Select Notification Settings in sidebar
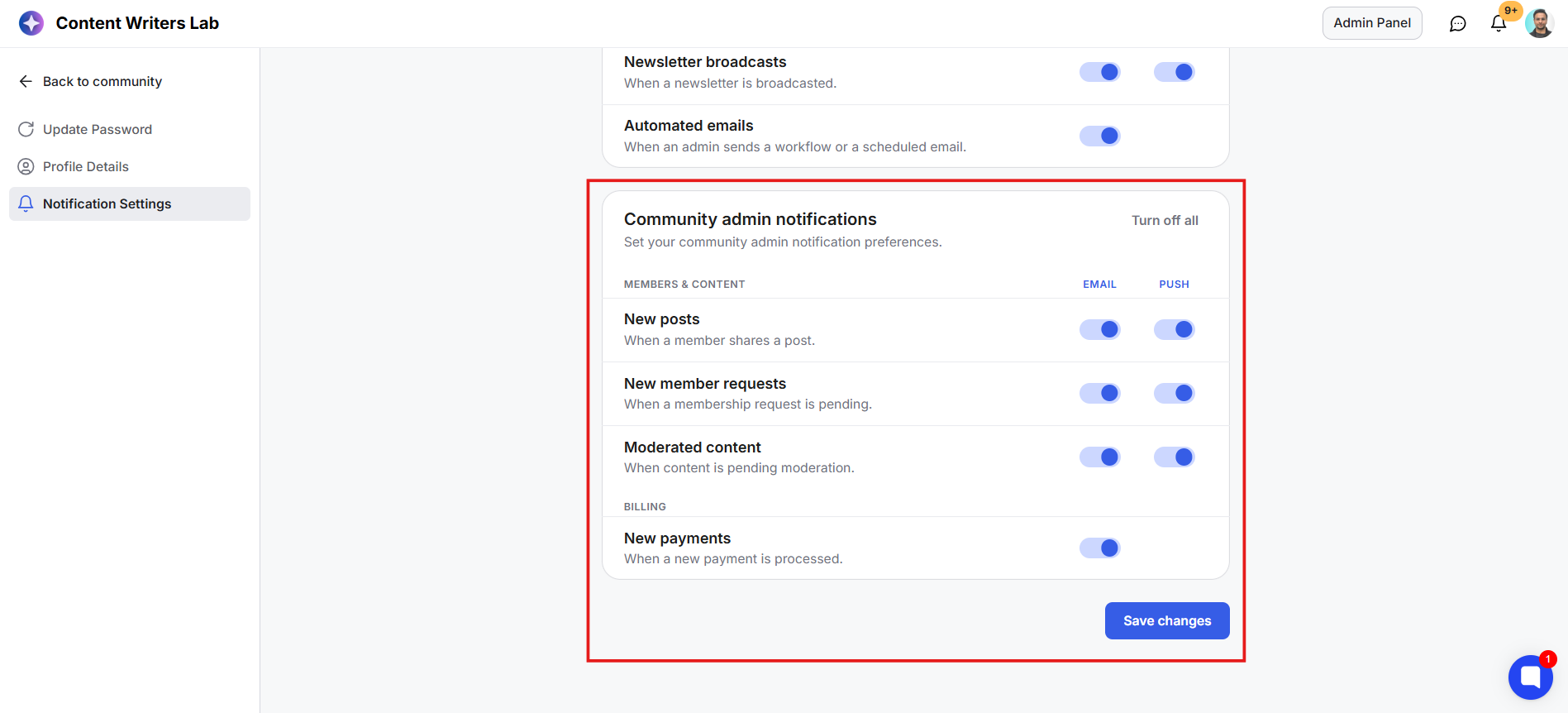This screenshot has width=1568, height=713. [x=130, y=203]
